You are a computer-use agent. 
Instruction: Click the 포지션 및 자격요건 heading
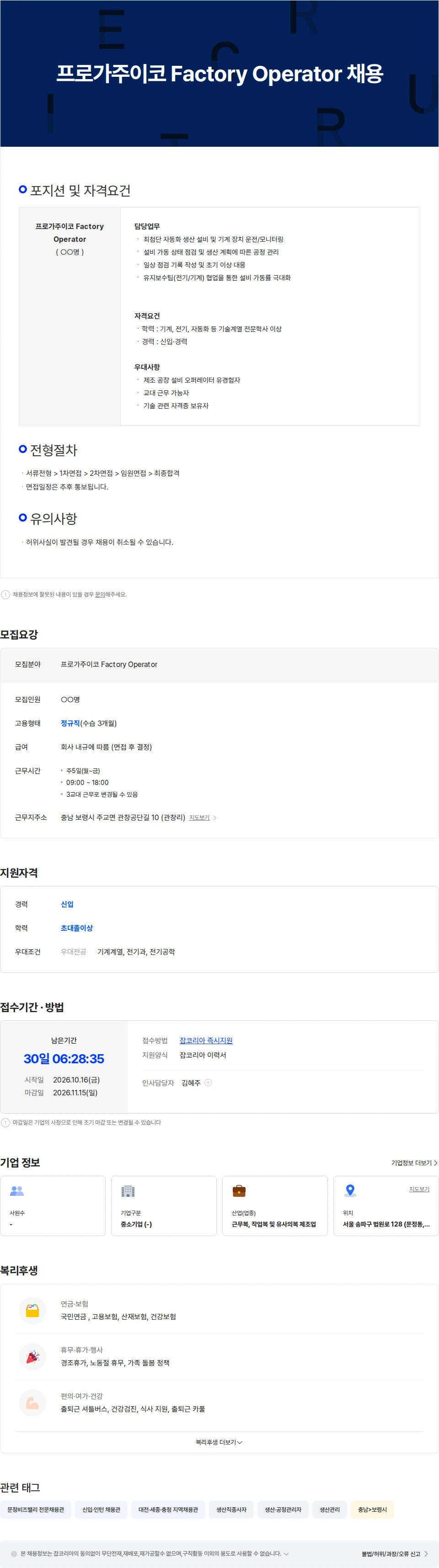(80, 191)
